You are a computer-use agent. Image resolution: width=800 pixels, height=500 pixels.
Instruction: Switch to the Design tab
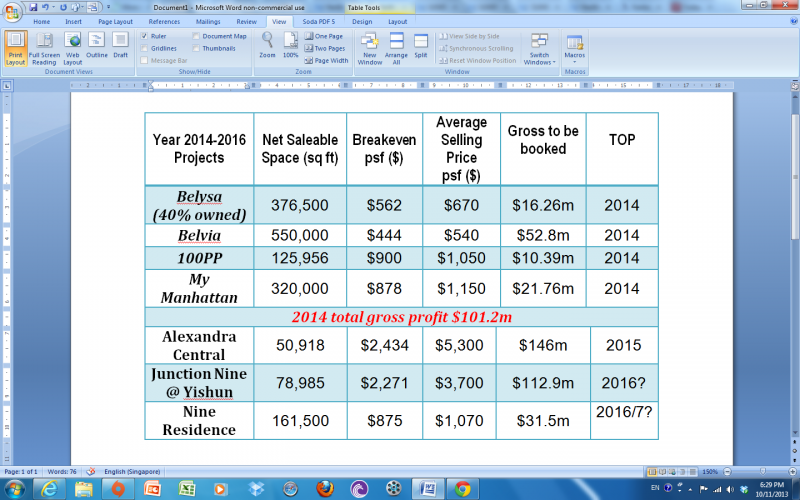(x=362, y=21)
